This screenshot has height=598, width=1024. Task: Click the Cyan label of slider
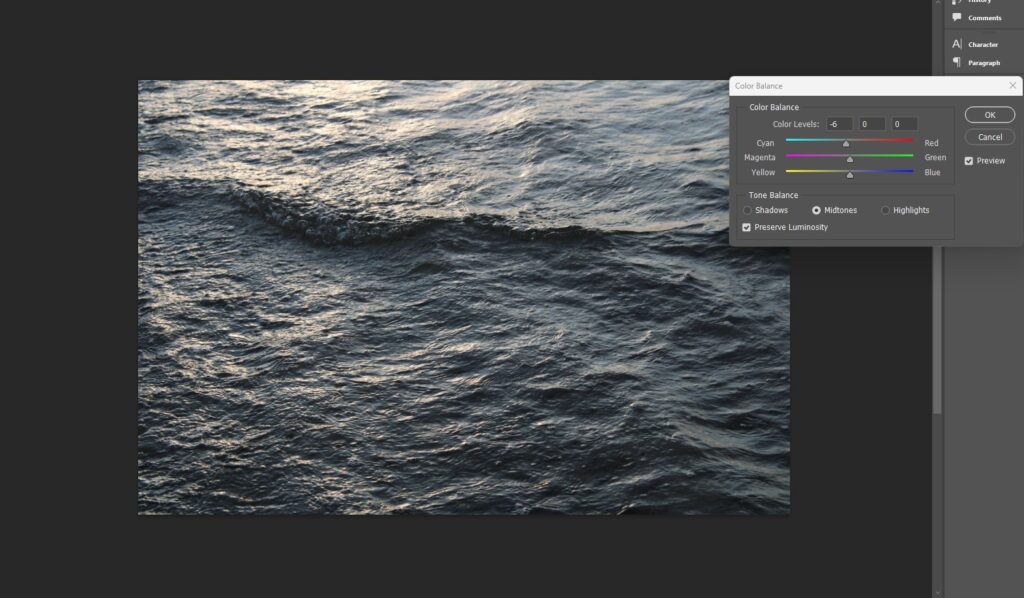[765, 143]
